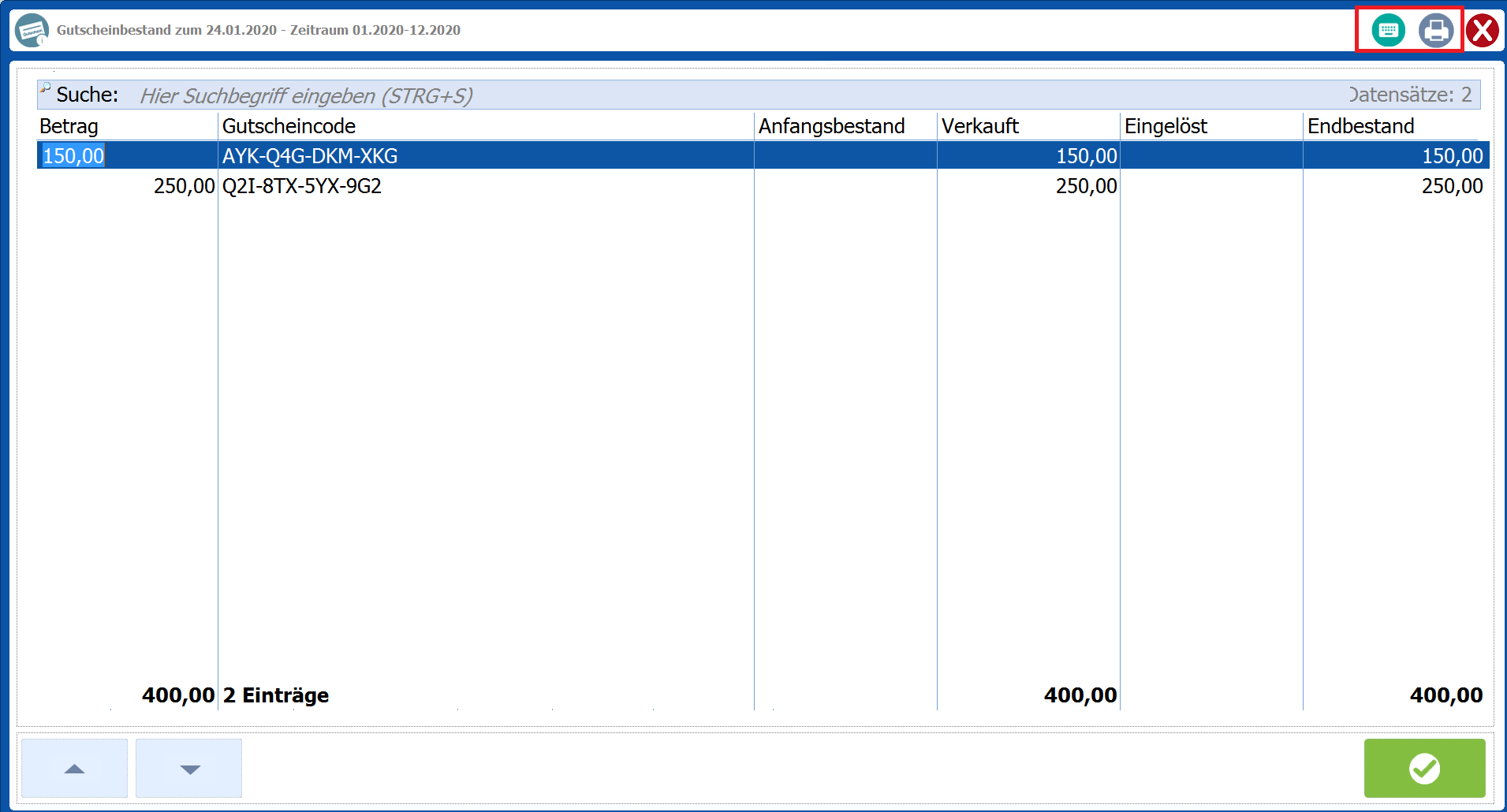1507x812 pixels.
Task: Click the printer icon to print list
Action: pyautogui.click(x=1435, y=31)
